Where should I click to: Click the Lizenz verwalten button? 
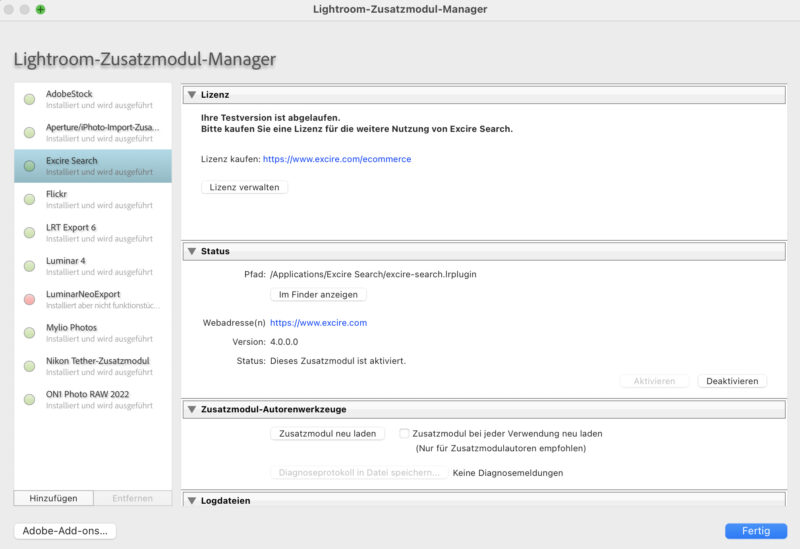[244, 187]
